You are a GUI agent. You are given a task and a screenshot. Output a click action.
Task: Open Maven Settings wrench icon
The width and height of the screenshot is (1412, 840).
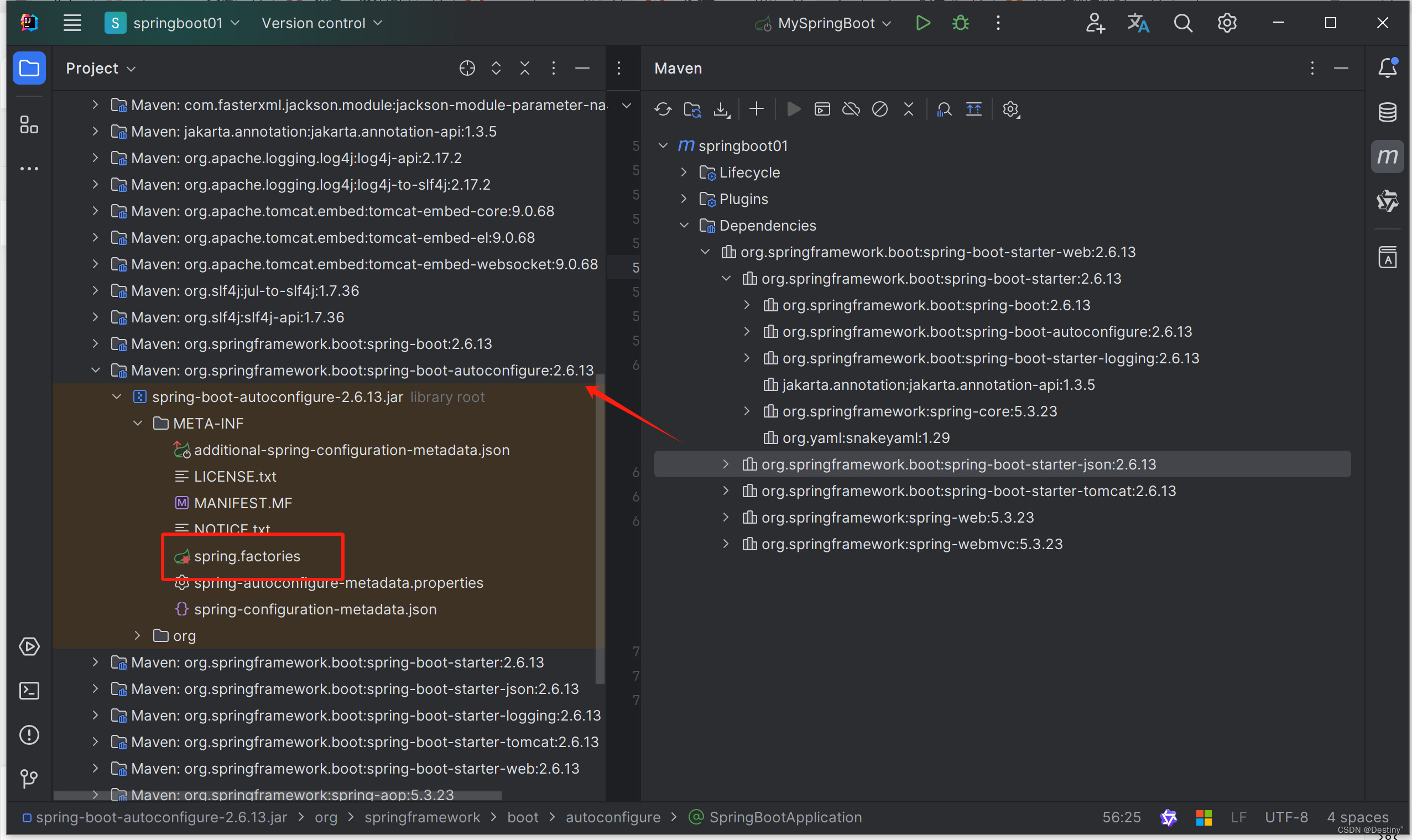[x=1011, y=109]
